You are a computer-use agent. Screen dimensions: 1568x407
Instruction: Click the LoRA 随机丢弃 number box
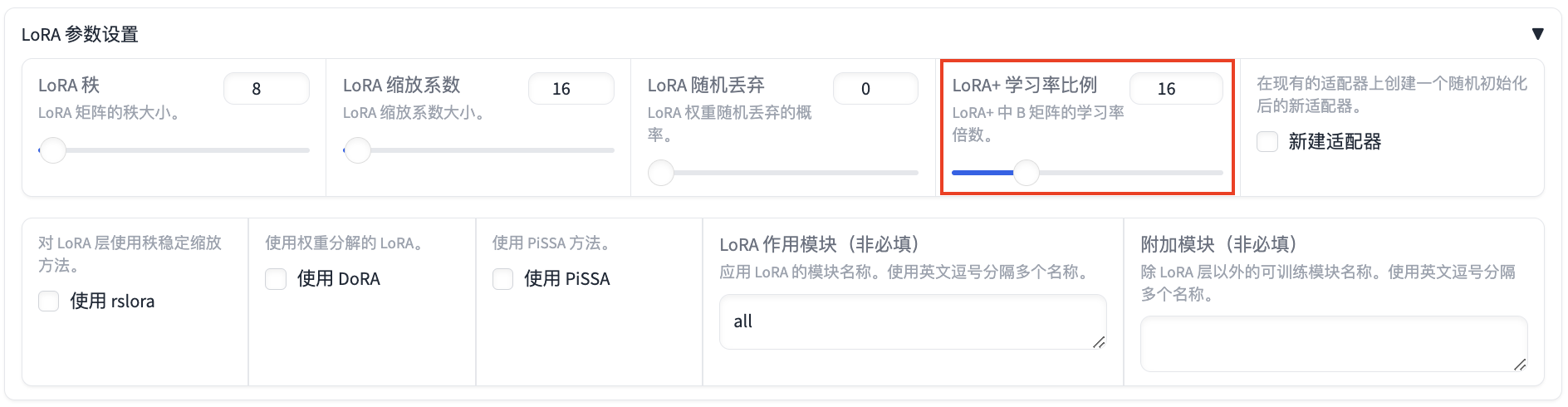875,89
